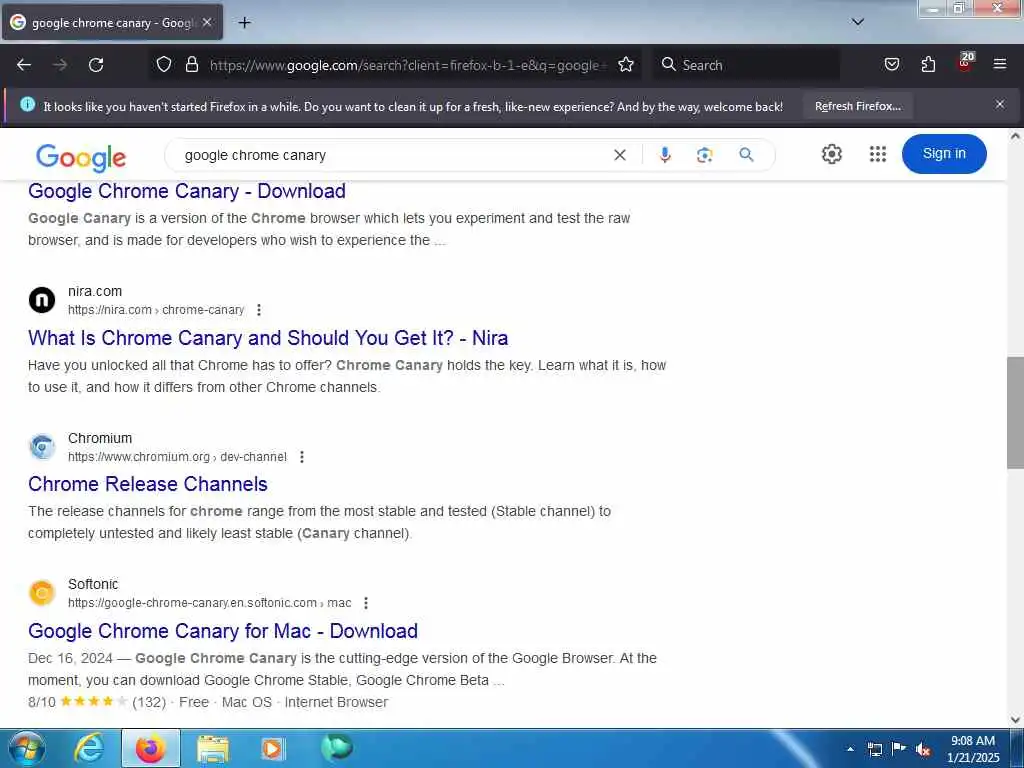This screenshot has height=768, width=1024.
Task: Go to the Google logo homepage
Action: click(x=81, y=157)
